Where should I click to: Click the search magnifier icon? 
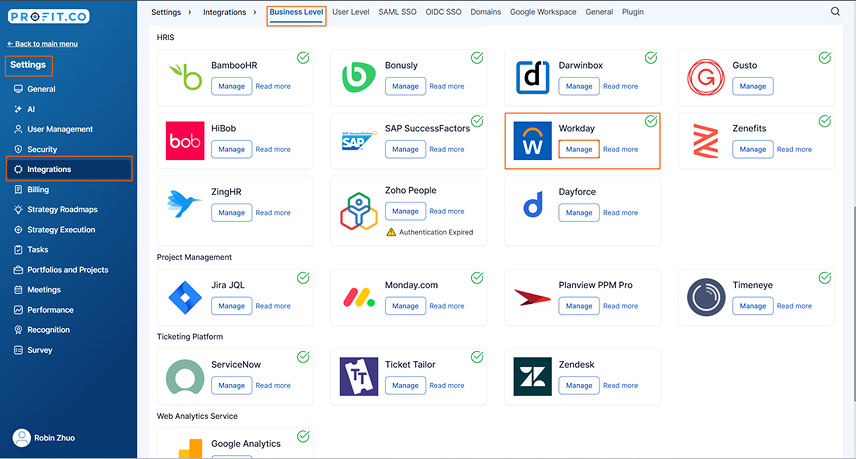(835, 11)
